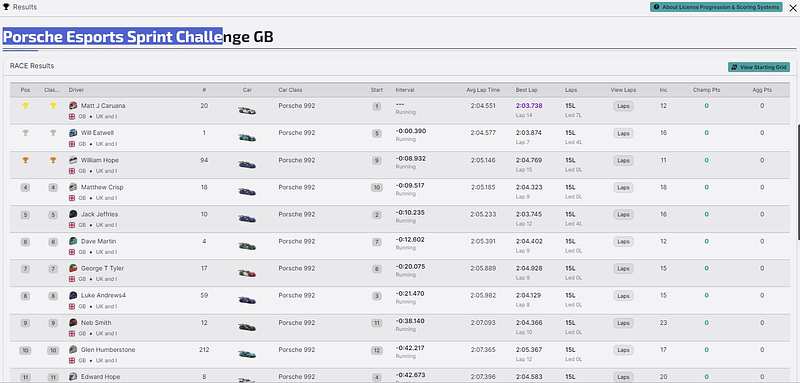Open About License Progression & Scoring Systems
Image resolution: width=800 pixels, height=383 pixels.
(x=716, y=7)
